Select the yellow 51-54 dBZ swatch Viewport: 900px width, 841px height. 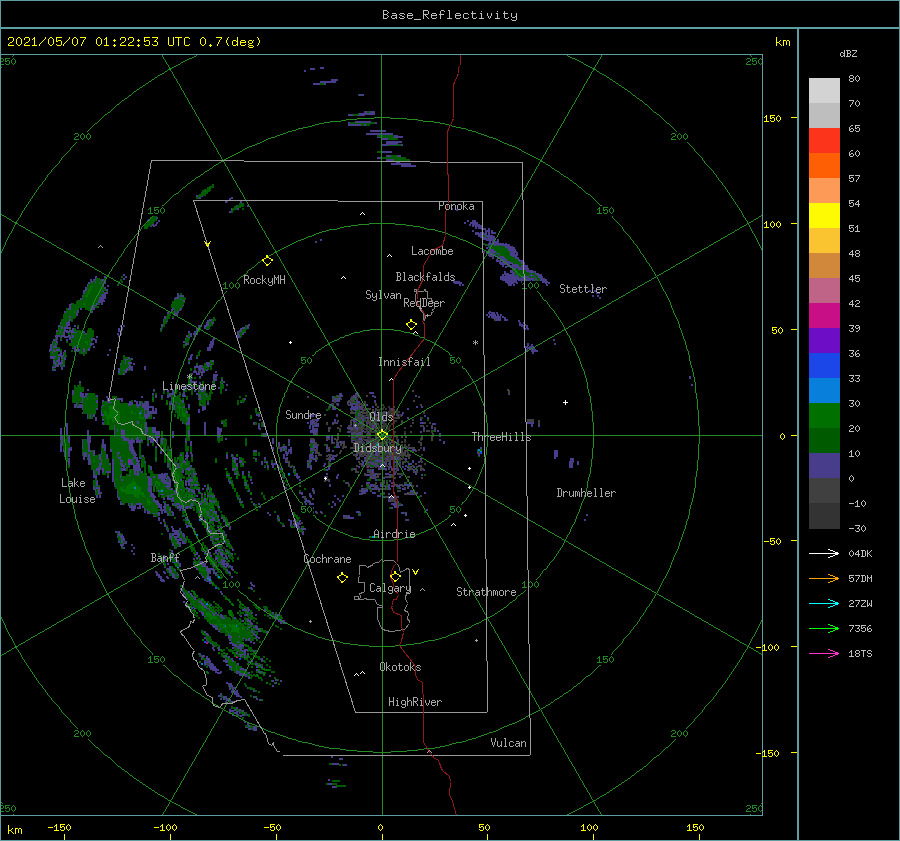(824, 216)
